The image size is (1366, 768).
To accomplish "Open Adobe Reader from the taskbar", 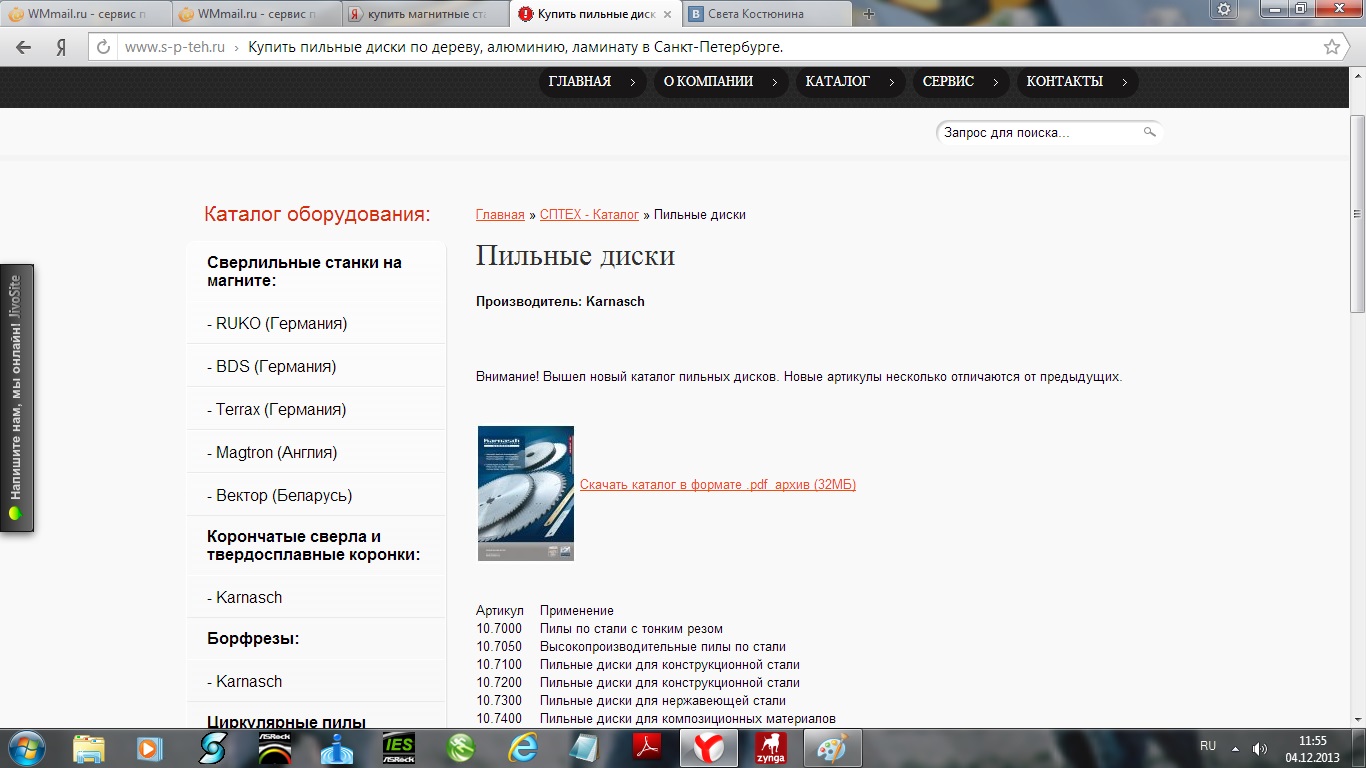I will pos(647,748).
